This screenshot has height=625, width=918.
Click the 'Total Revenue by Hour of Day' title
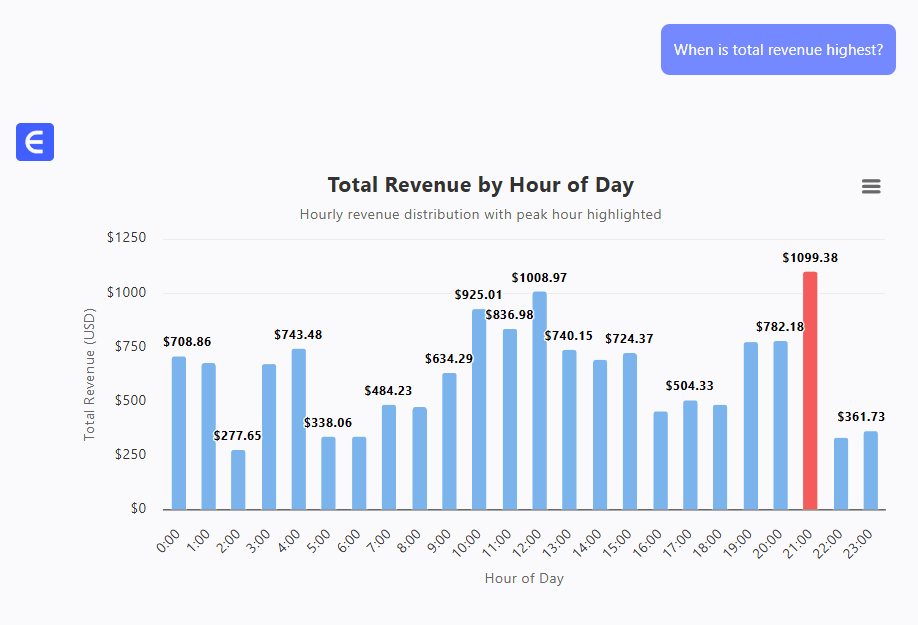(480, 185)
